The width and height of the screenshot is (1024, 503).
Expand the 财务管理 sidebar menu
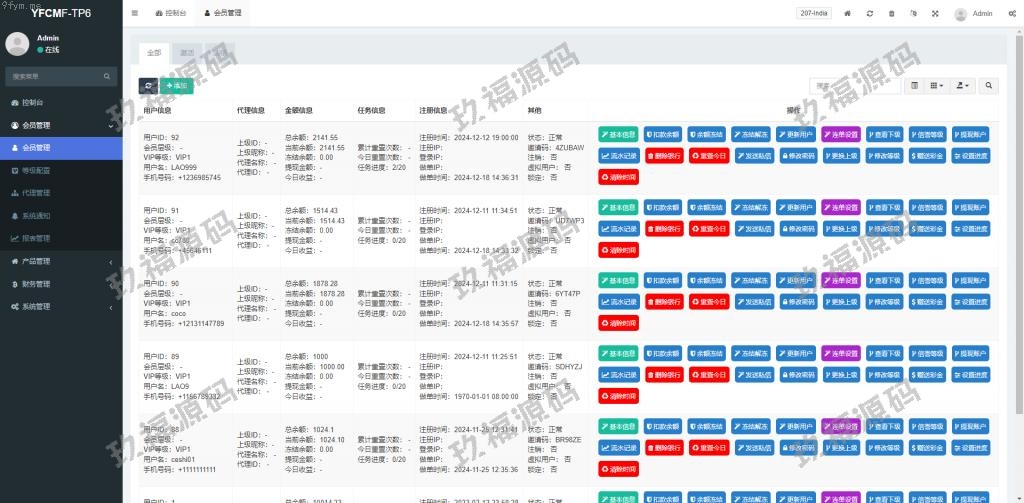click(60, 284)
